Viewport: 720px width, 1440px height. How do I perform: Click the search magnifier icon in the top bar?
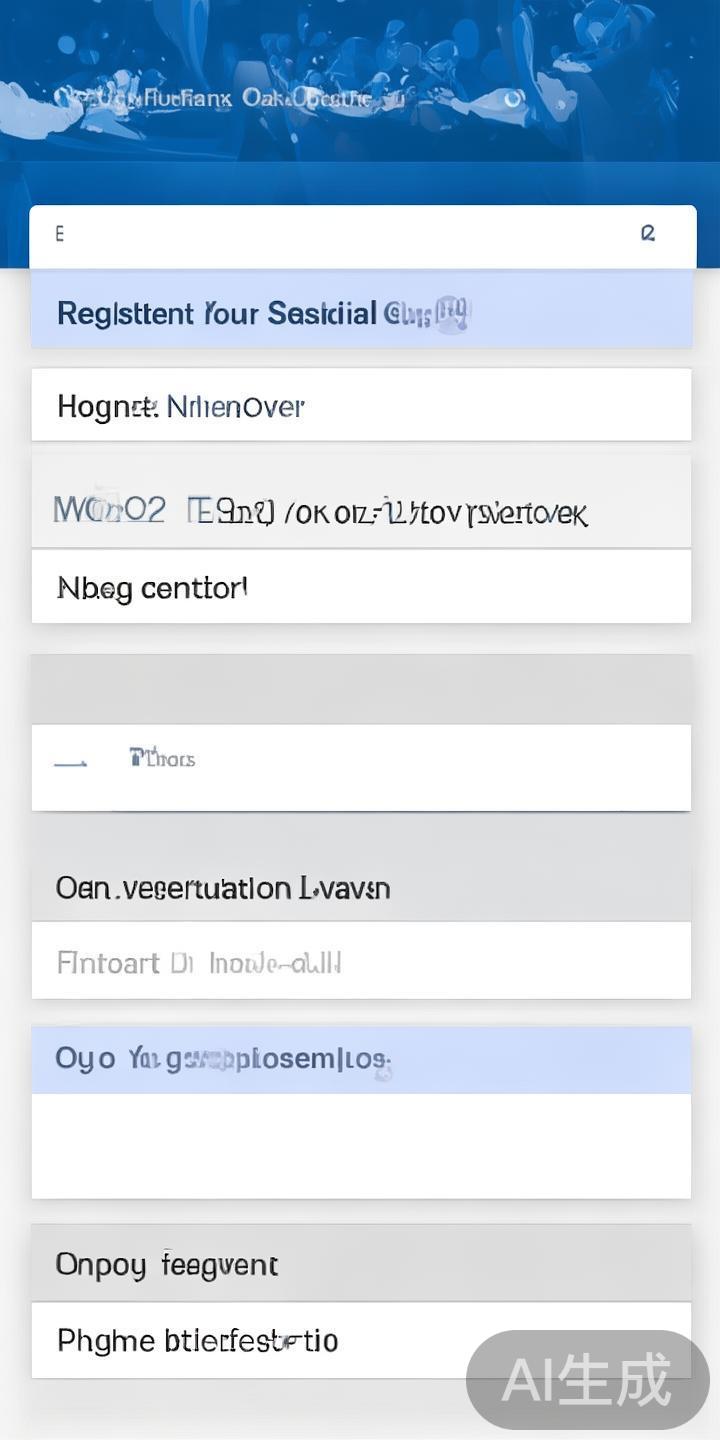[x=648, y=234]
